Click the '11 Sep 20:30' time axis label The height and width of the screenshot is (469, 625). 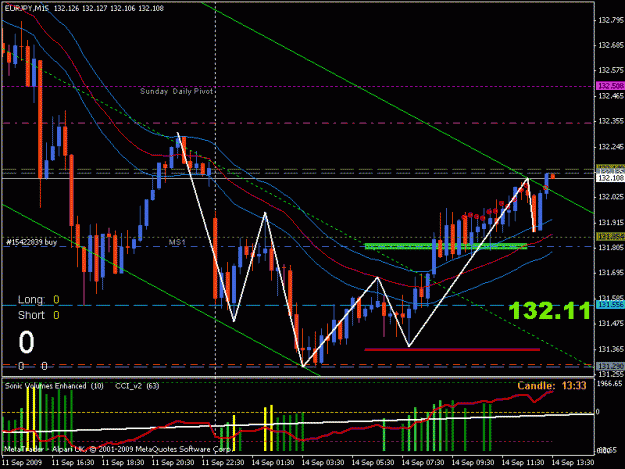[173, 462]
